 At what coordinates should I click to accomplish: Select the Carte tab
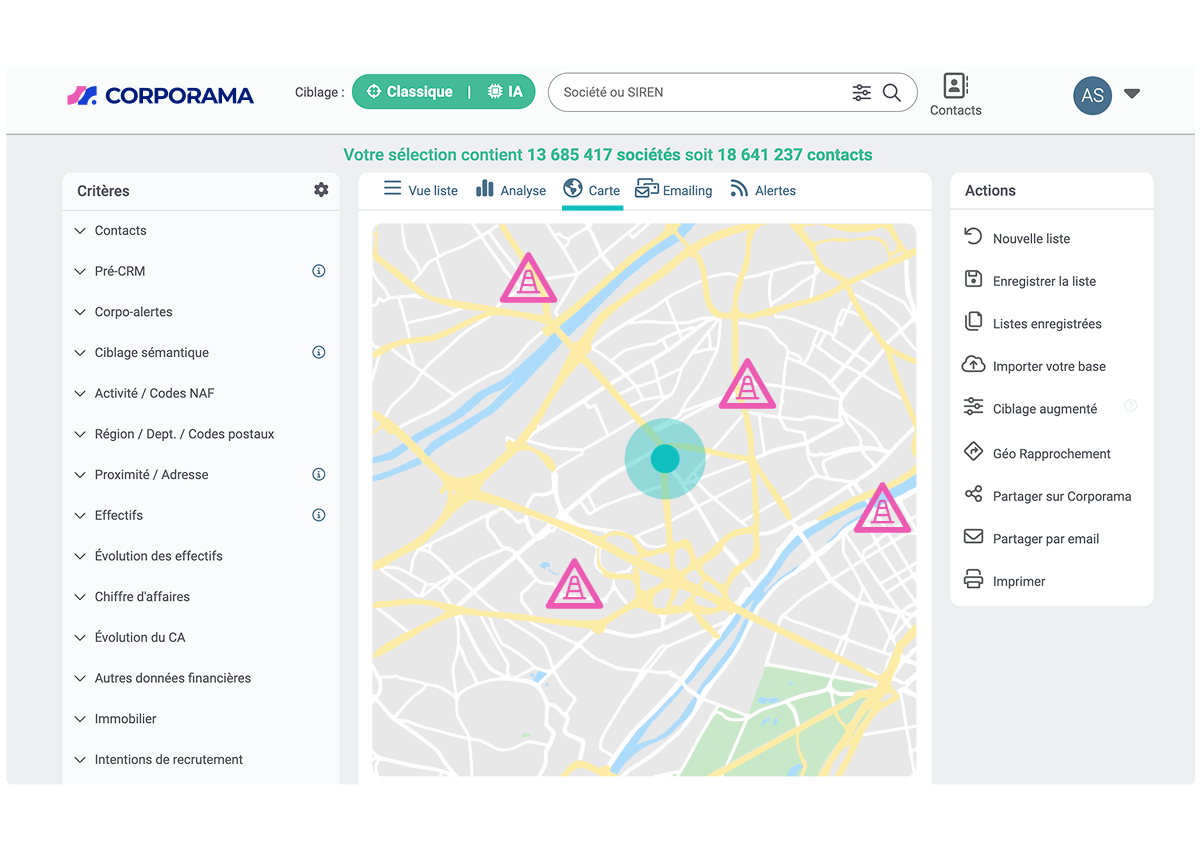(592, 190)
